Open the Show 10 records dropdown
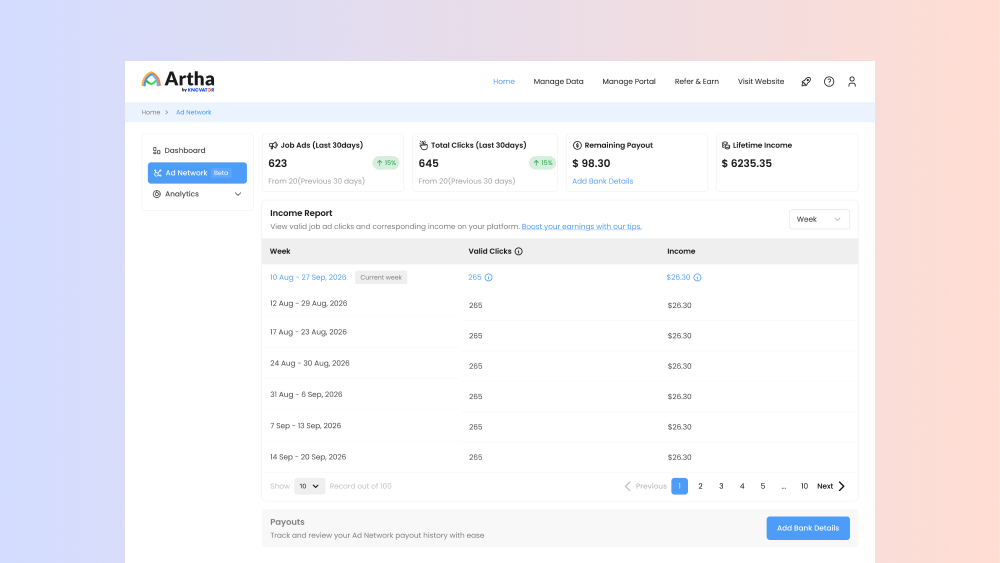 [309, 486]
